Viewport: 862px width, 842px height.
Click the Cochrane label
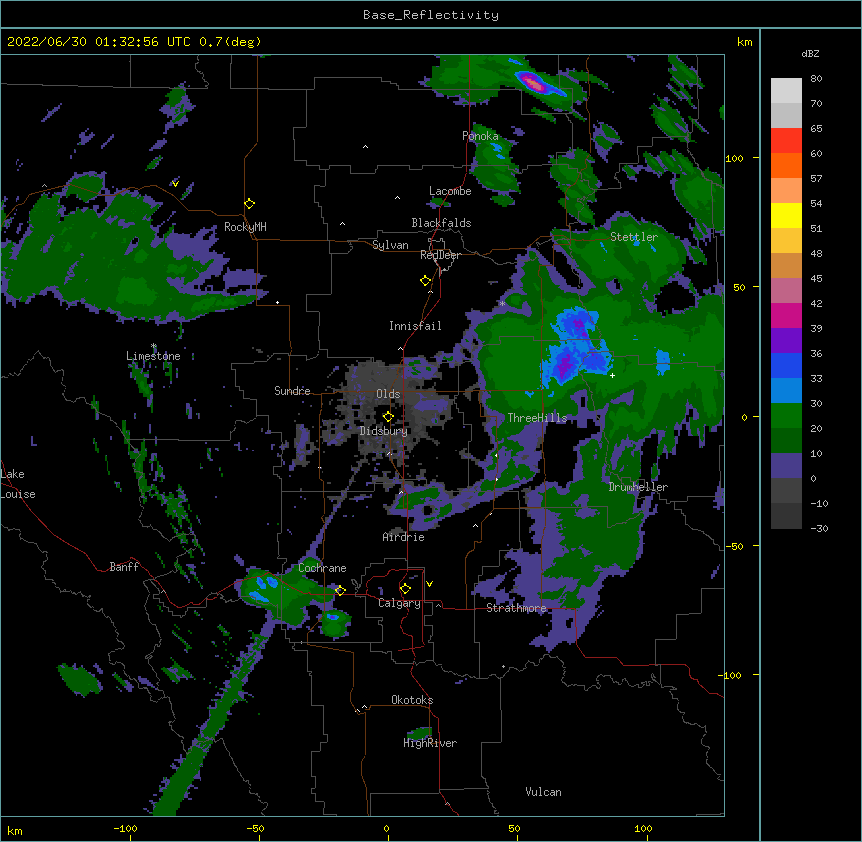[322, 568]
